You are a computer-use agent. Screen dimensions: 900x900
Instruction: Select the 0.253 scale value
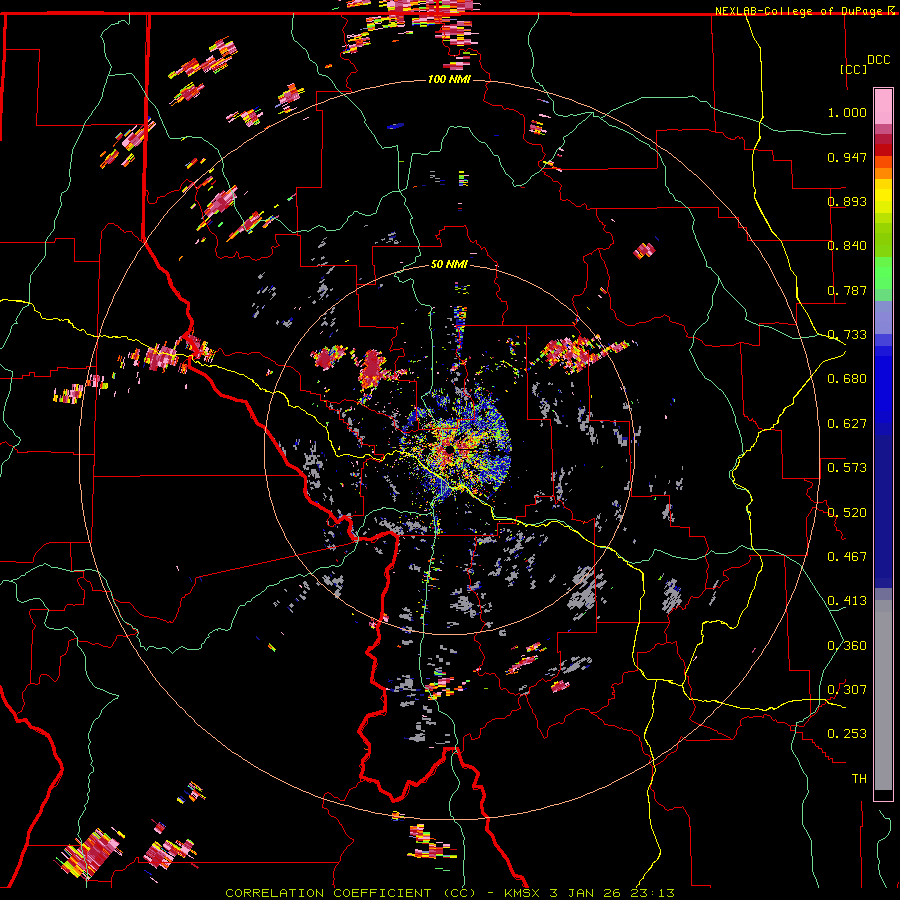pos(847,734)
